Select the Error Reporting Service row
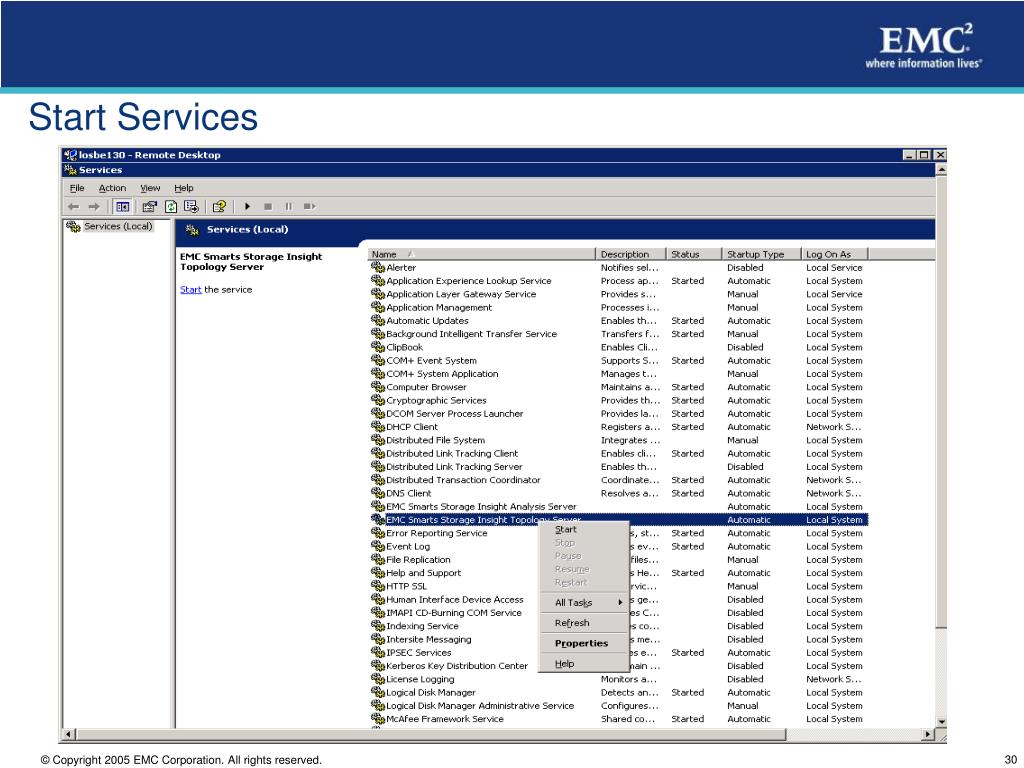1024x768 pixels. pyautogui.click(x=618, y=533)
